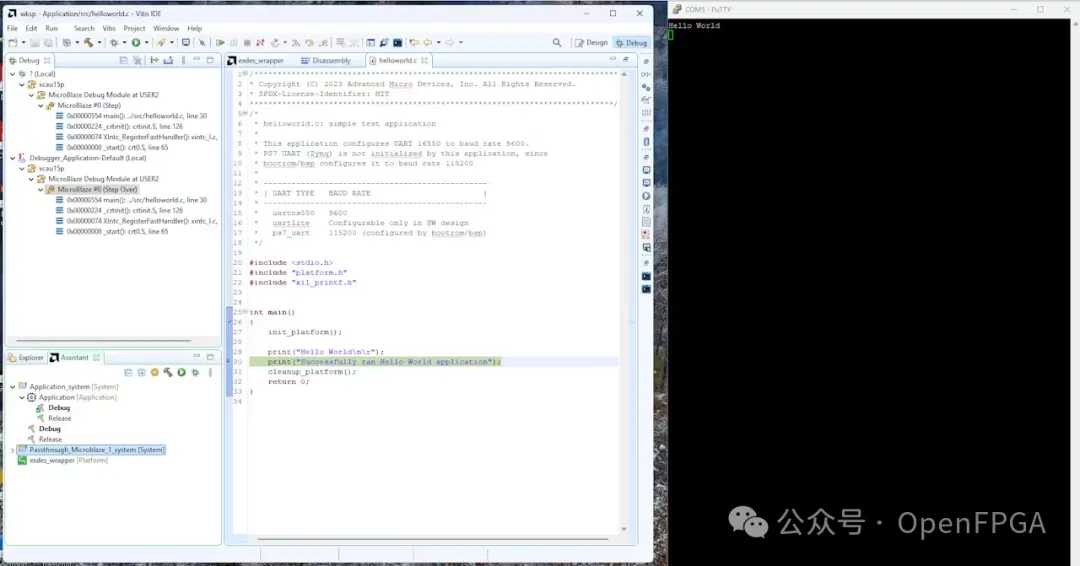This screenshot has height=566, width=1080.
Task: Collapse the Debugger_Application-Default (Local) node
Action: coord(12,158)
